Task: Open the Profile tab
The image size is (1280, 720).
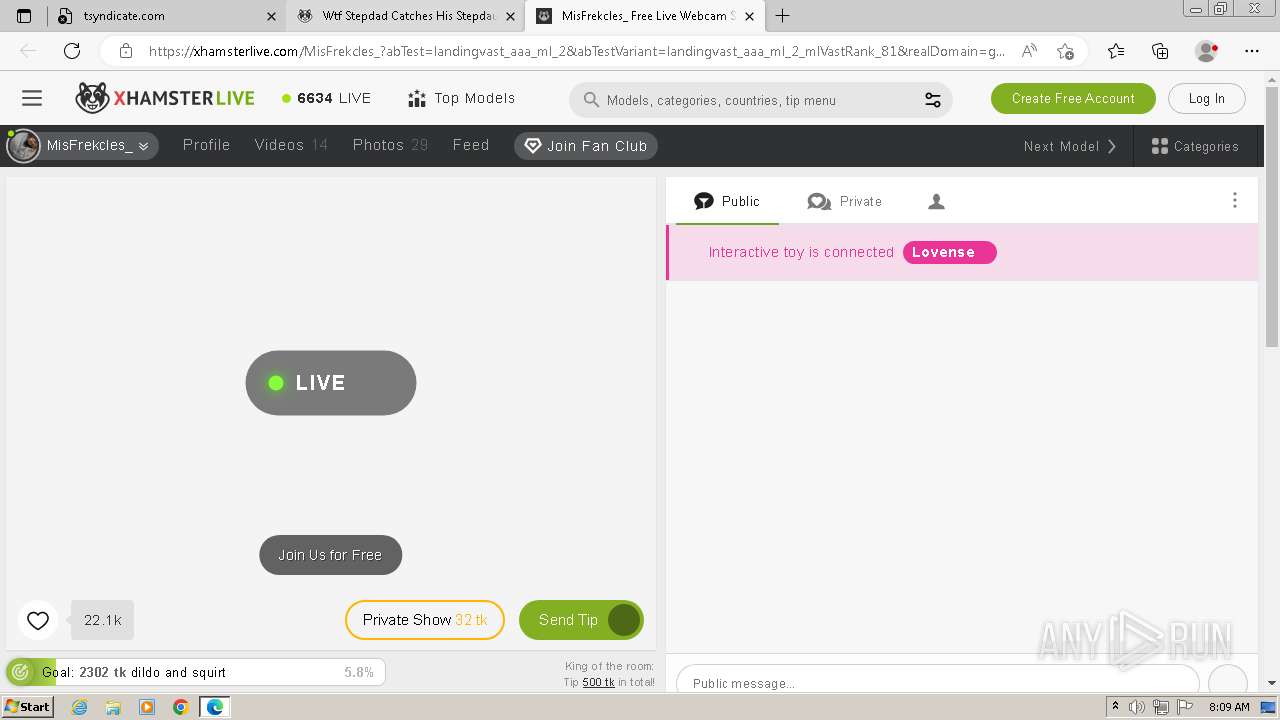Action: click(x=206, y=145)
